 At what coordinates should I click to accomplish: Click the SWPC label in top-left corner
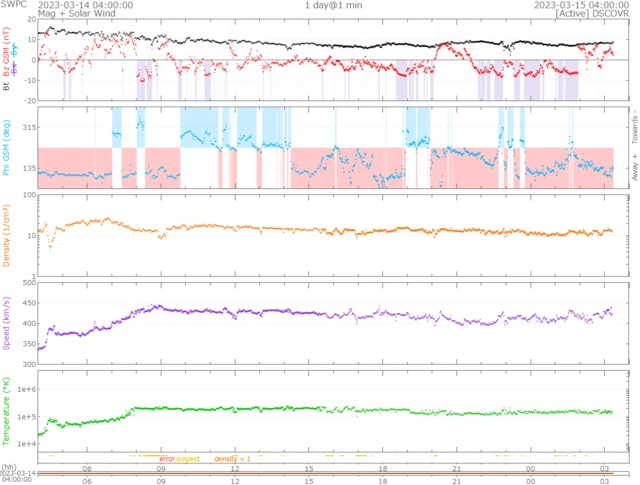tap(12, 5)
